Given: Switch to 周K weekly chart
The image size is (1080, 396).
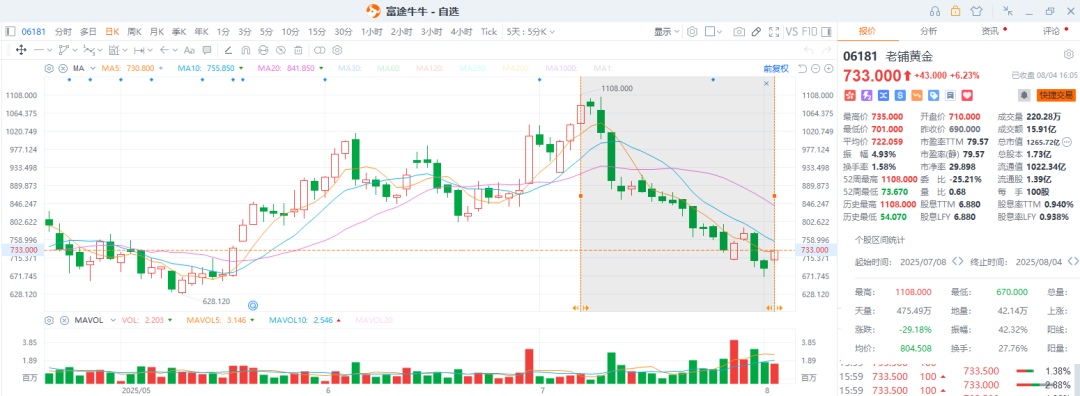Looking at the screenshot, I should pyautogui.click(x=134, y=32).
